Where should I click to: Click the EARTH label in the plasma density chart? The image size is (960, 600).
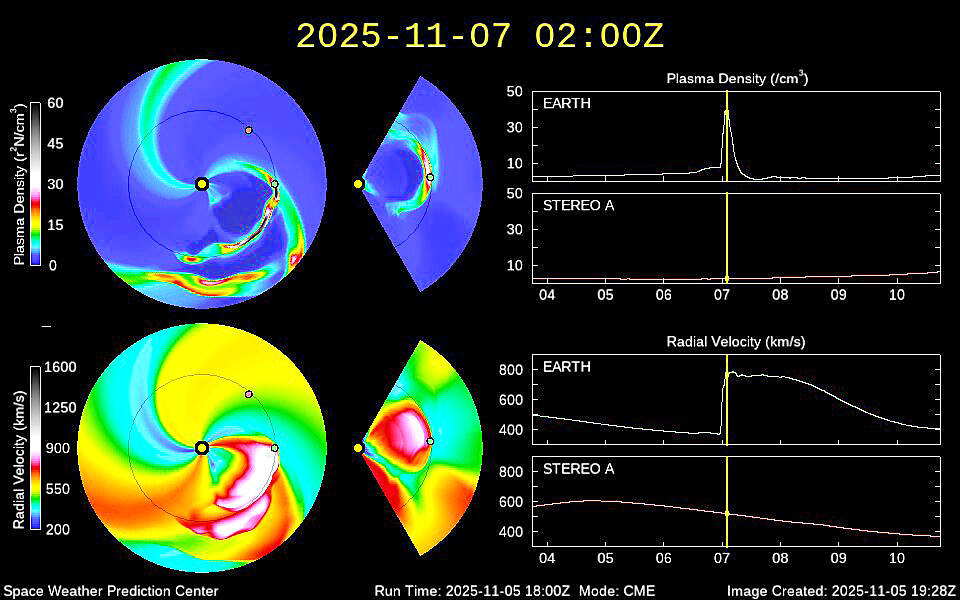(x=566, y=104)
